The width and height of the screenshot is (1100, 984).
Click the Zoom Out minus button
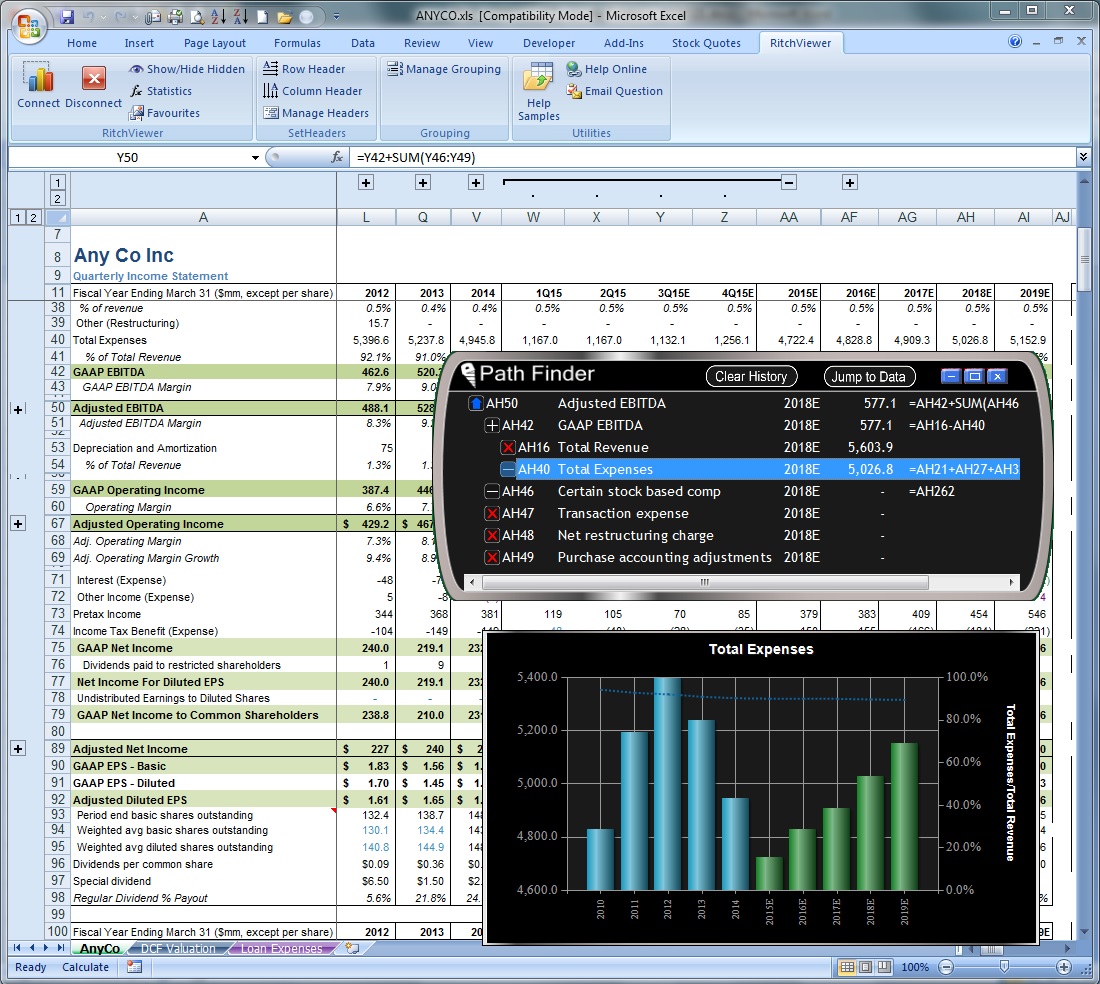(x=946, y=967)
